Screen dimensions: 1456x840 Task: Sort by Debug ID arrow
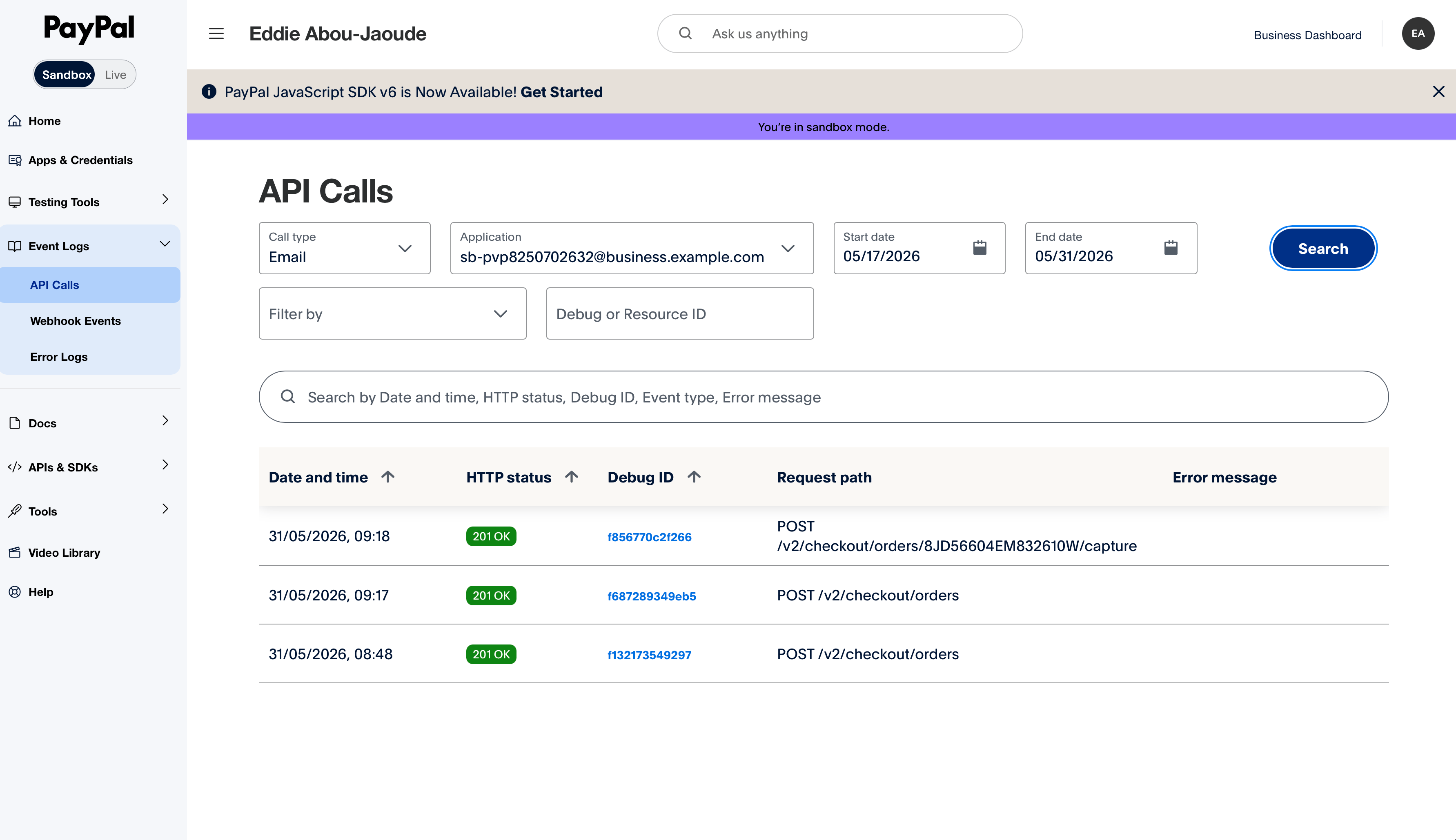tap(694, 477)
